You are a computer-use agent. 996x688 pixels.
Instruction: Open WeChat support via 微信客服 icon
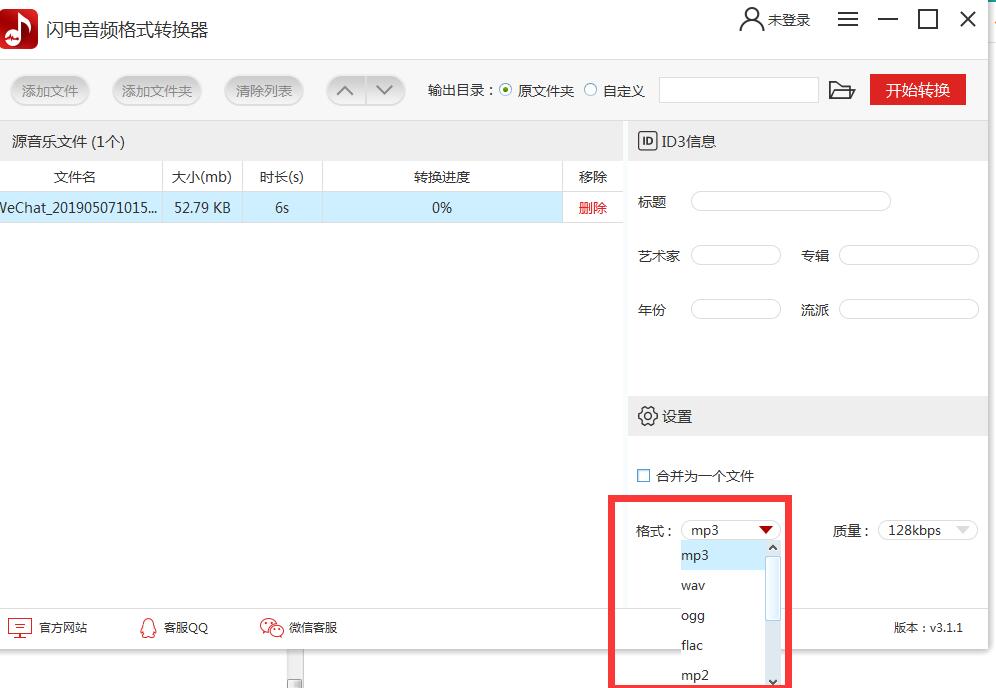tap(270, 628)
